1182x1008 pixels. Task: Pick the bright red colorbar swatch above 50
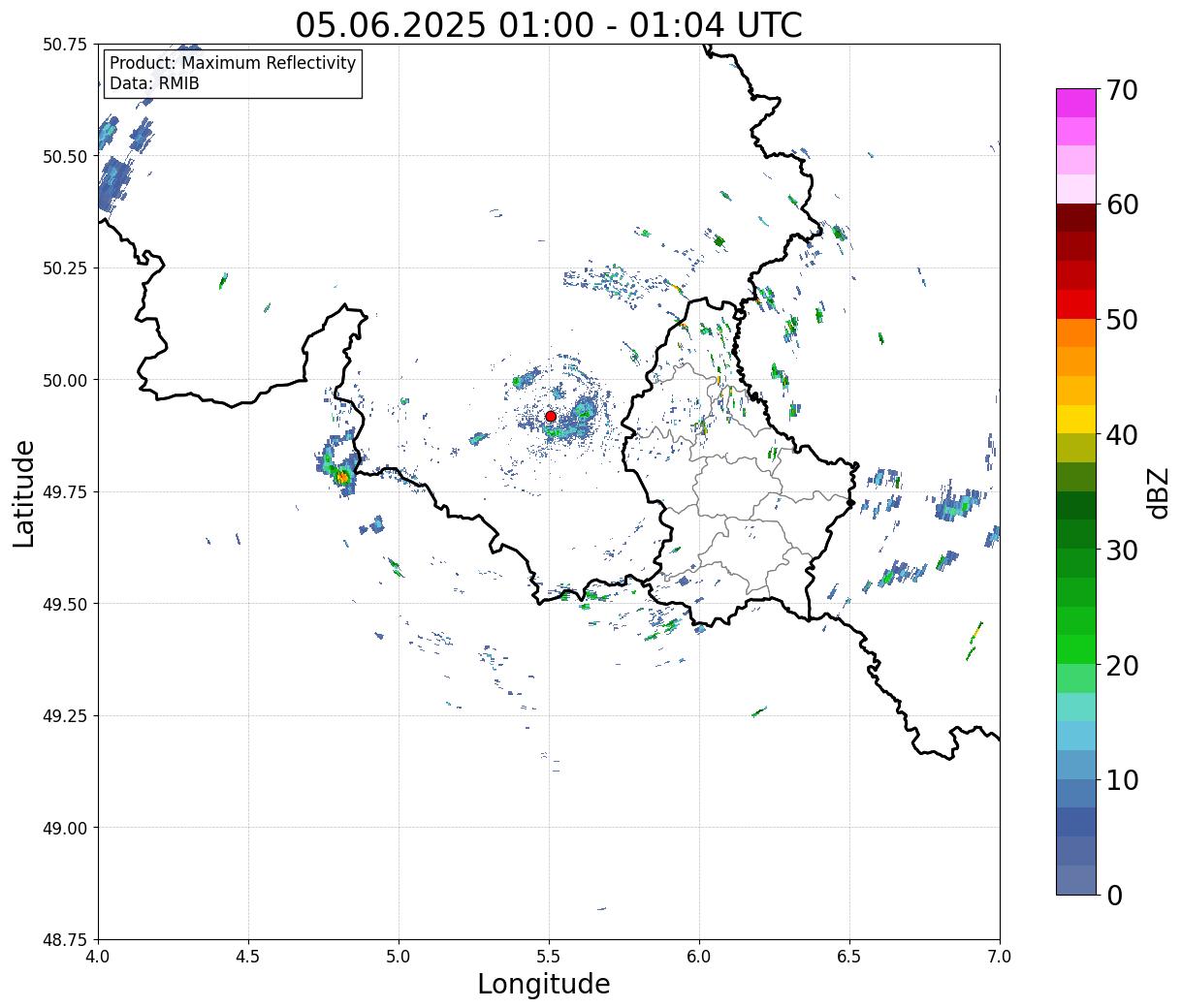click(1076, 304)
